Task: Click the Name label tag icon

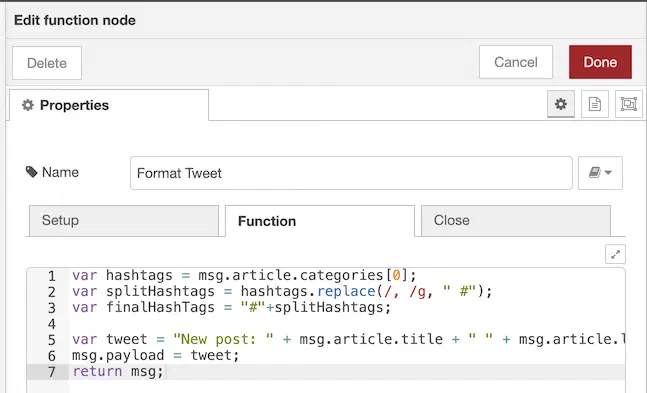Action: (32, 172)
